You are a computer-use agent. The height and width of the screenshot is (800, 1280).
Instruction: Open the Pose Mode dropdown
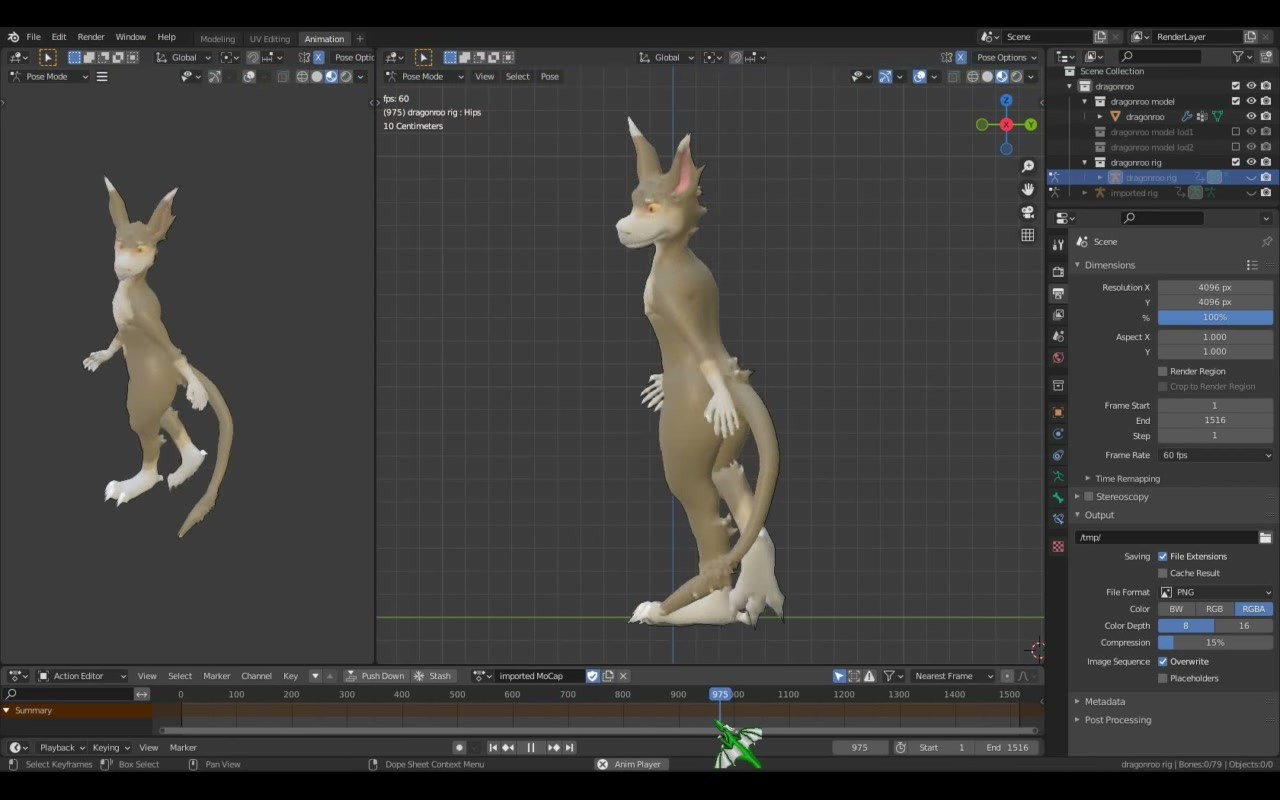pos(424,76)
